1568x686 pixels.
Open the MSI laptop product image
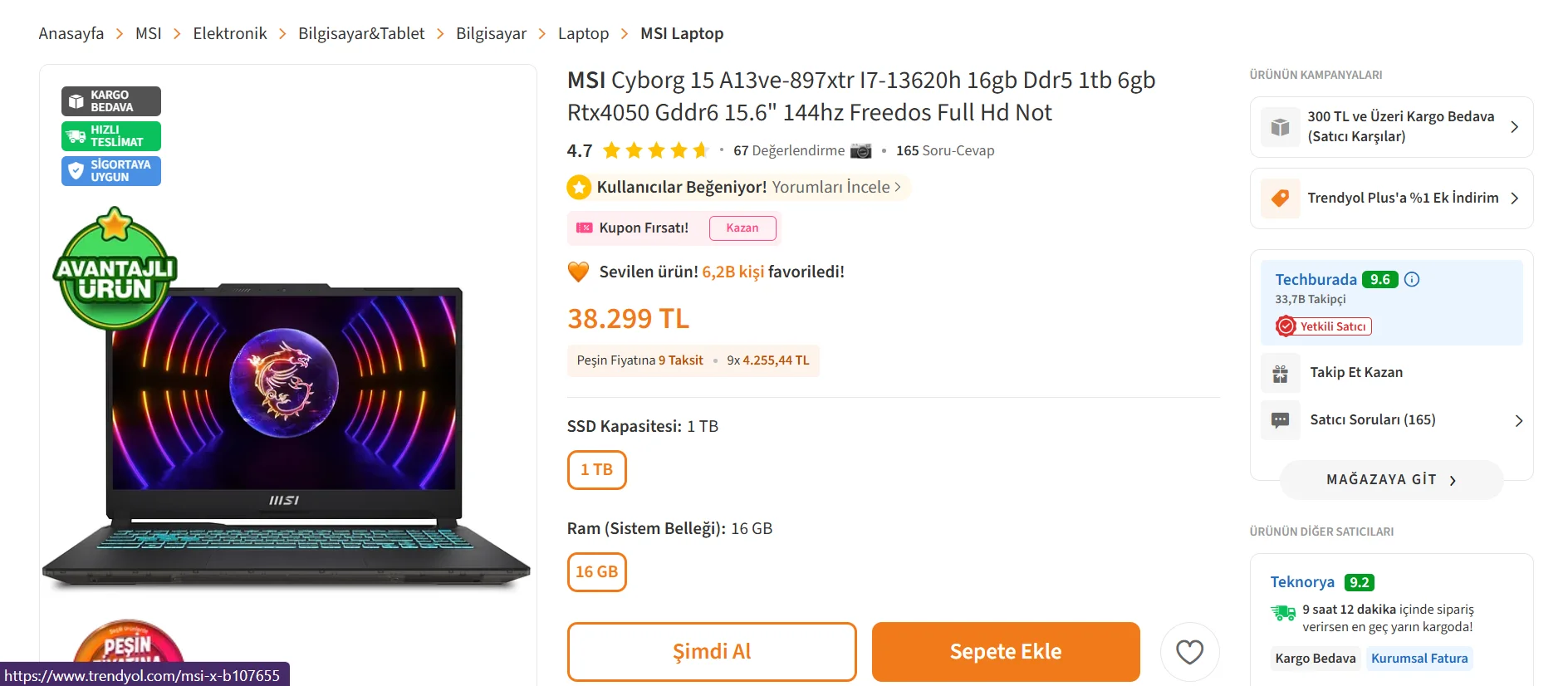pos(287,436)
